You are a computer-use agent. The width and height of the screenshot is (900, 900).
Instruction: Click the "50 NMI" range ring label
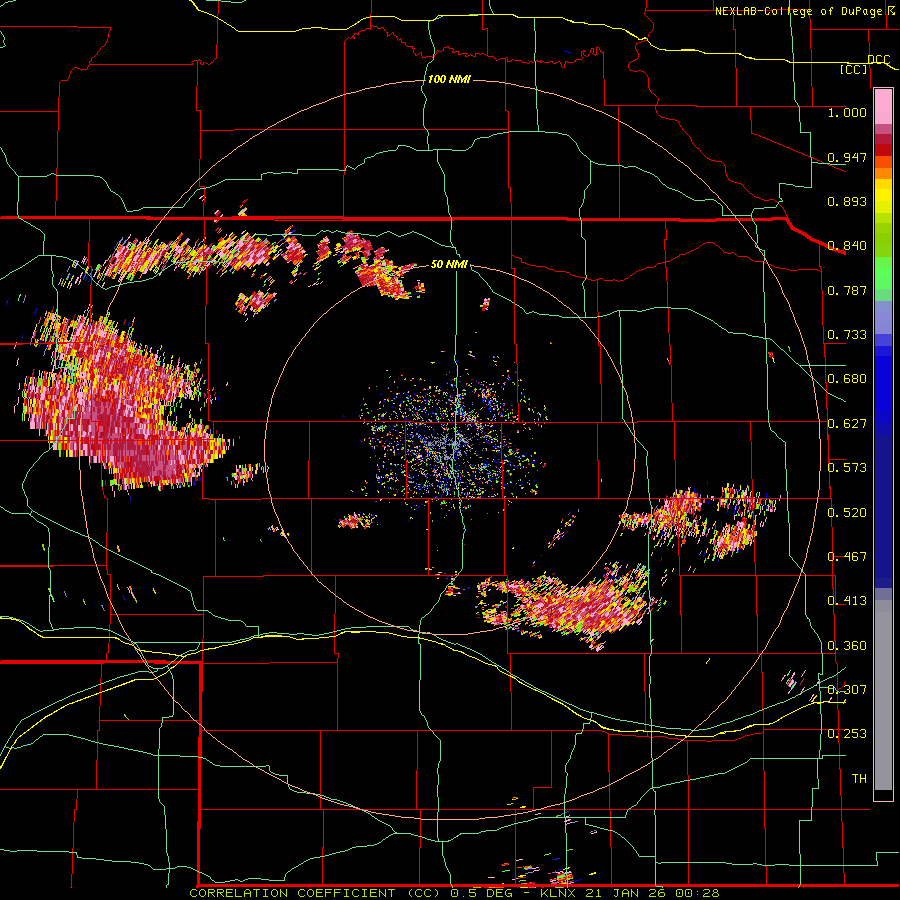(449, 264)
